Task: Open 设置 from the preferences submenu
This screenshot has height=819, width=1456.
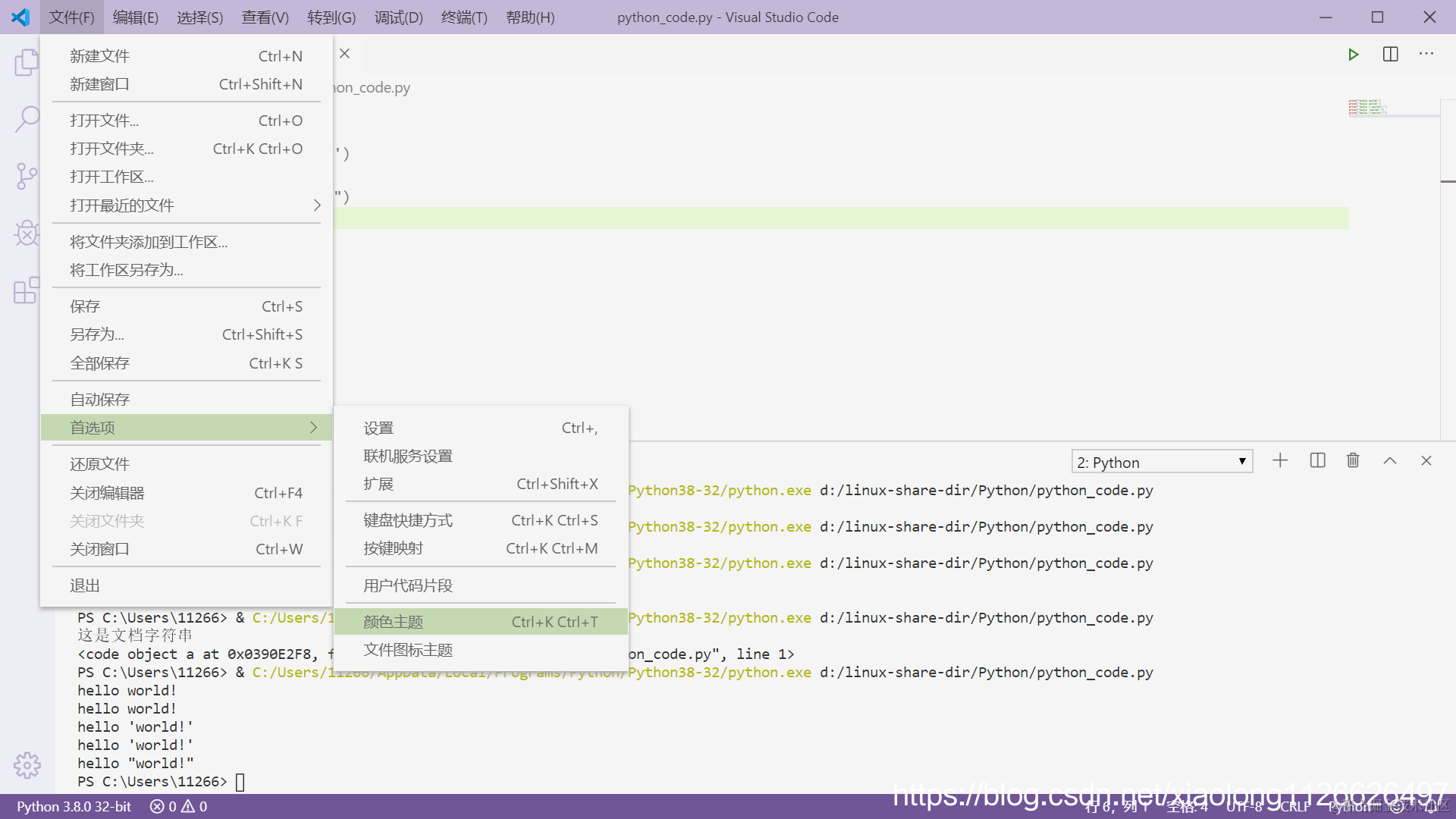Action: tap(481, 428)
